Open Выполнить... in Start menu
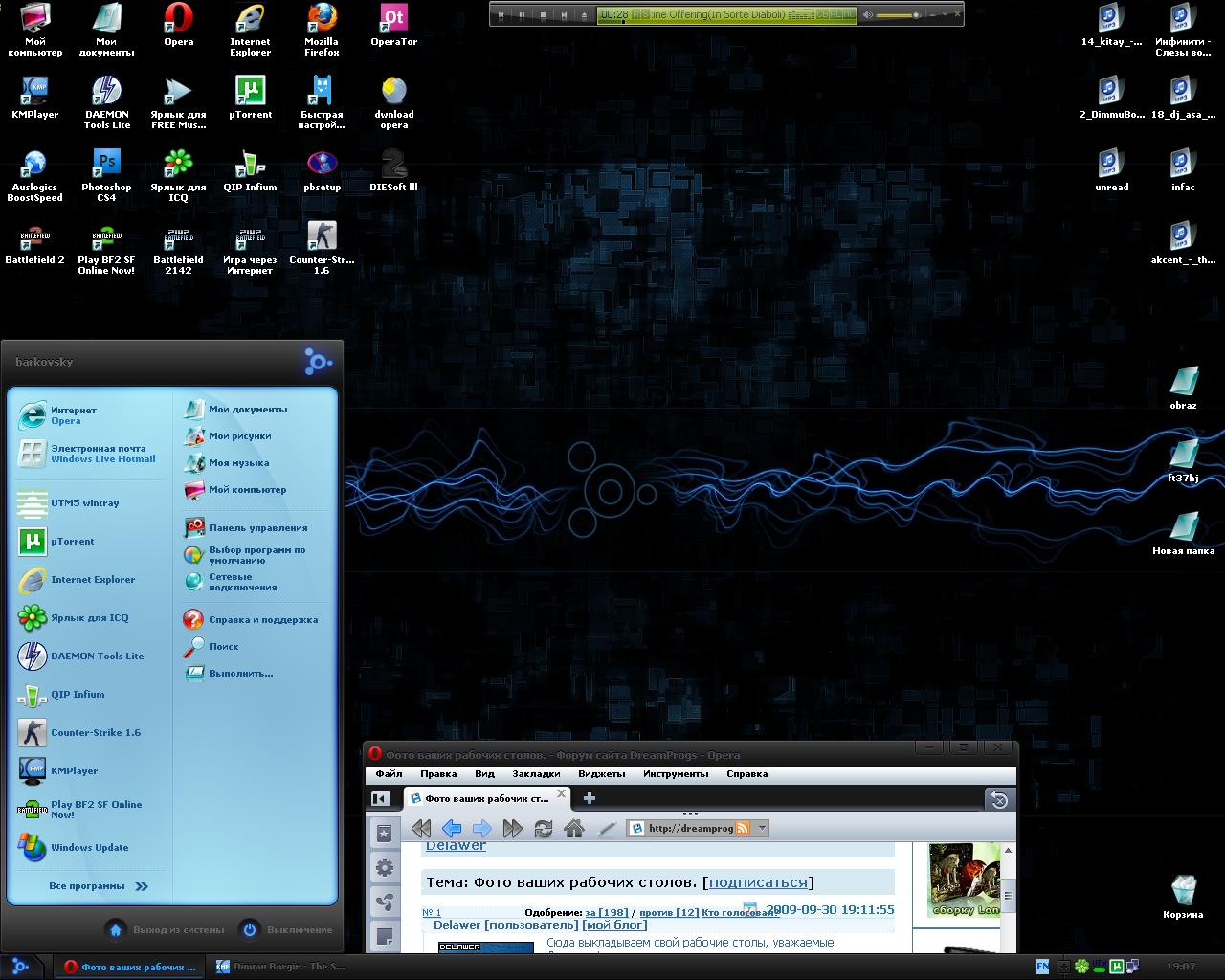Viewport: 1225px width, 980px height. pyautogui.click(x=229, y=673)
